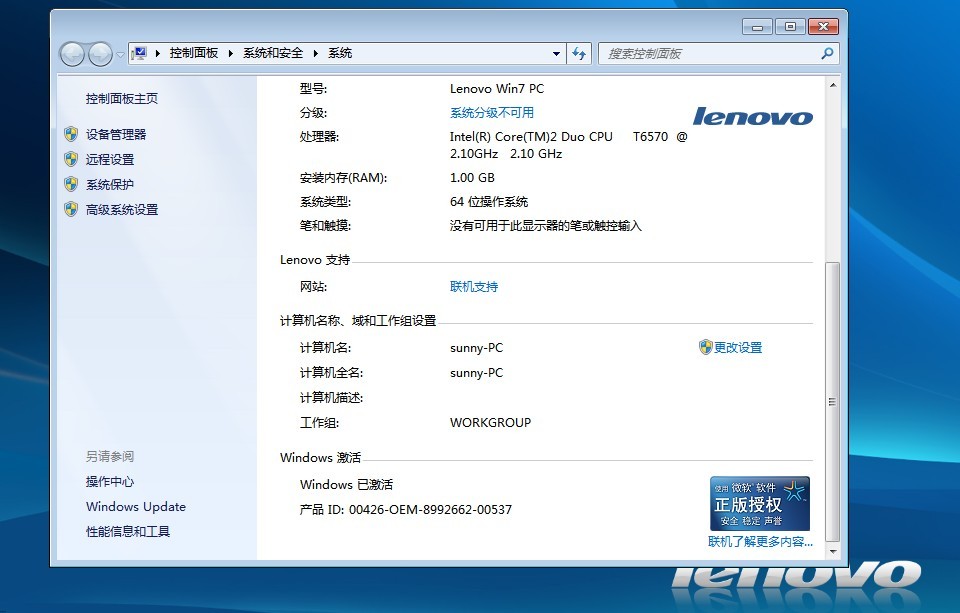Expand the arrow before 系统和安全 breadcrumb
Viewport: 960px width, 613px height.
(x=231, y=53)
